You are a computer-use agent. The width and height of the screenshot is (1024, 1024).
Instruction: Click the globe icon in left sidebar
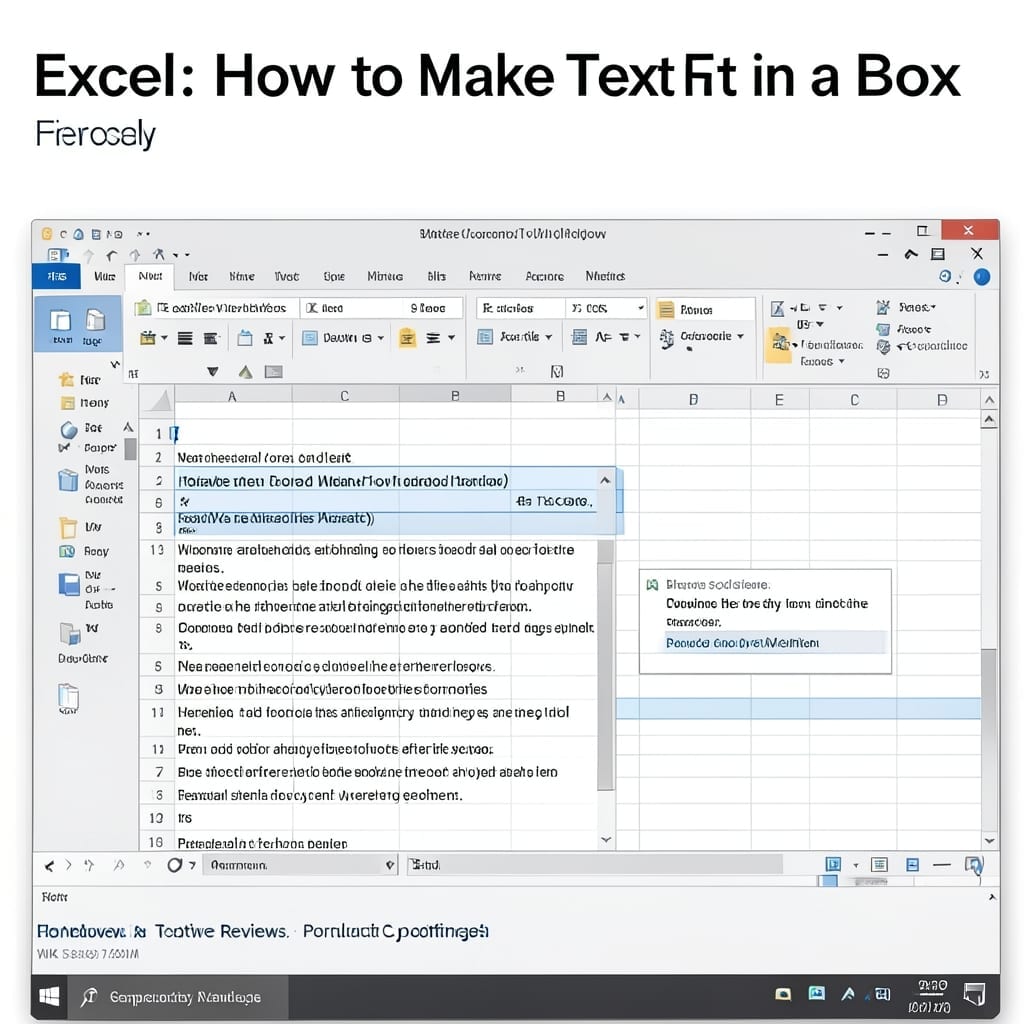pos(69,430)
